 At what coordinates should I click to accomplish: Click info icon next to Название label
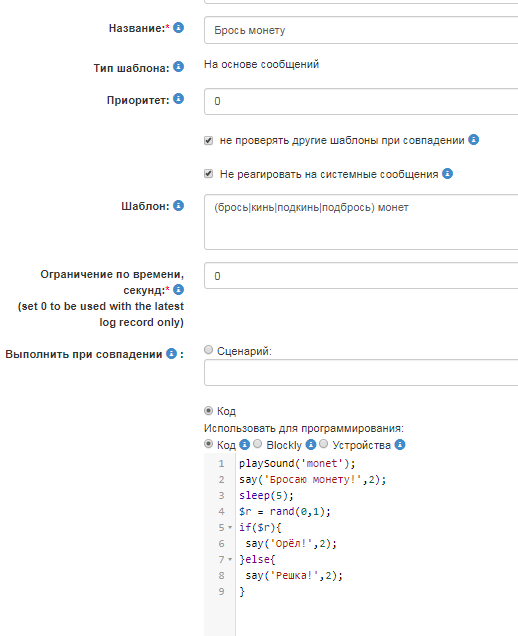(x=178, y=28)
